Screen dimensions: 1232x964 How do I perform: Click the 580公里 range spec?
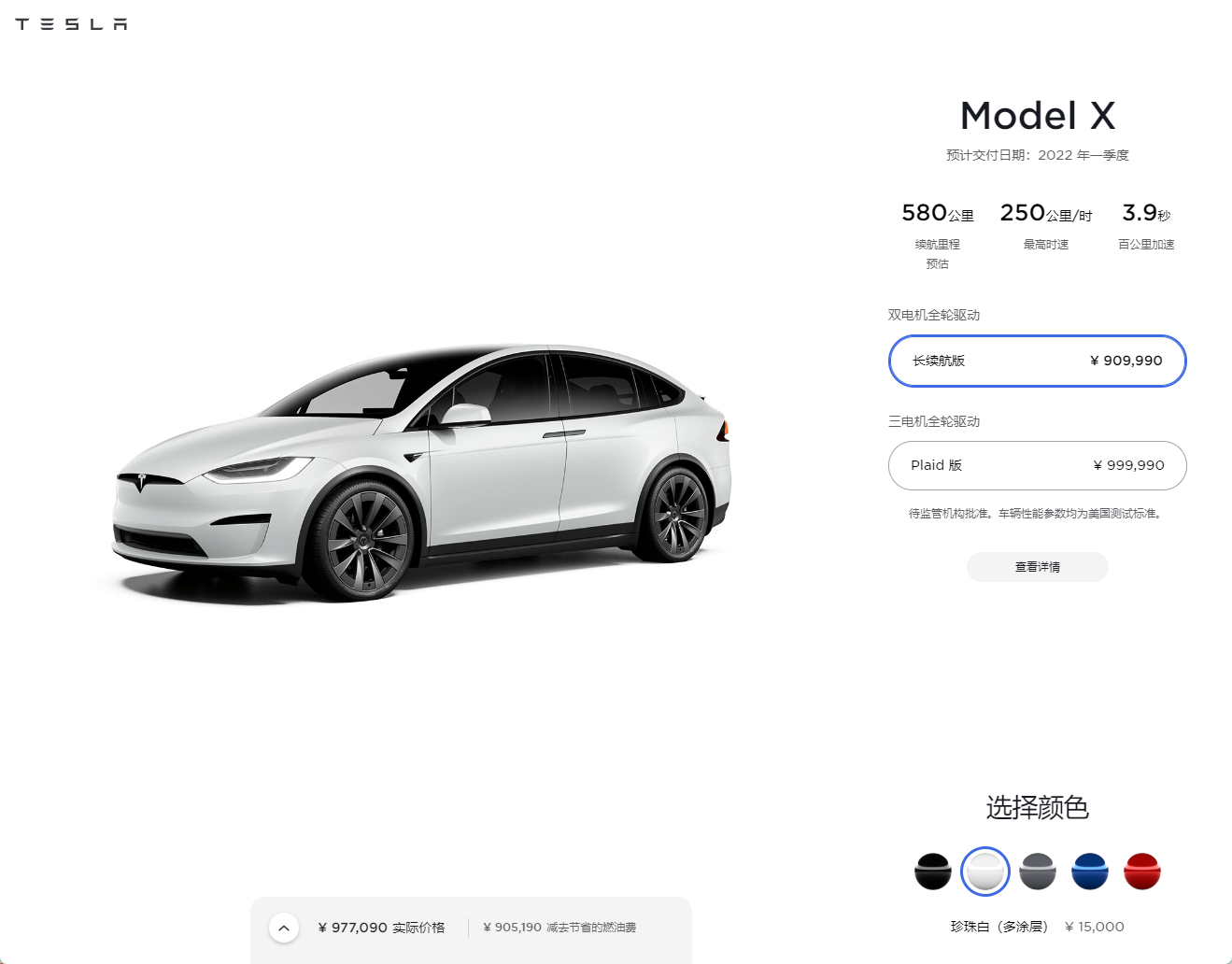[x=938, y=214]
